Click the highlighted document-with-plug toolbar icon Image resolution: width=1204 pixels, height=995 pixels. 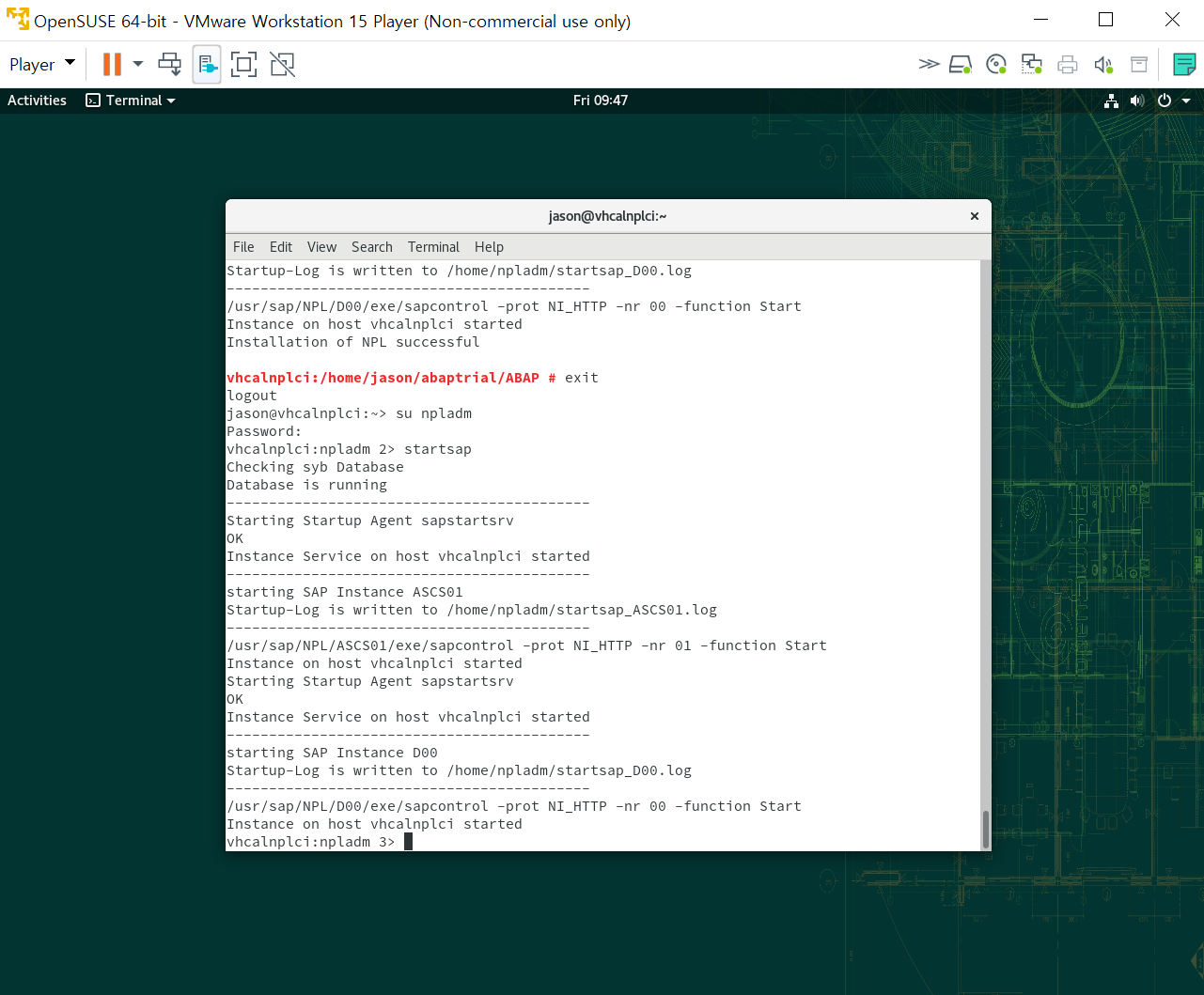207,64
